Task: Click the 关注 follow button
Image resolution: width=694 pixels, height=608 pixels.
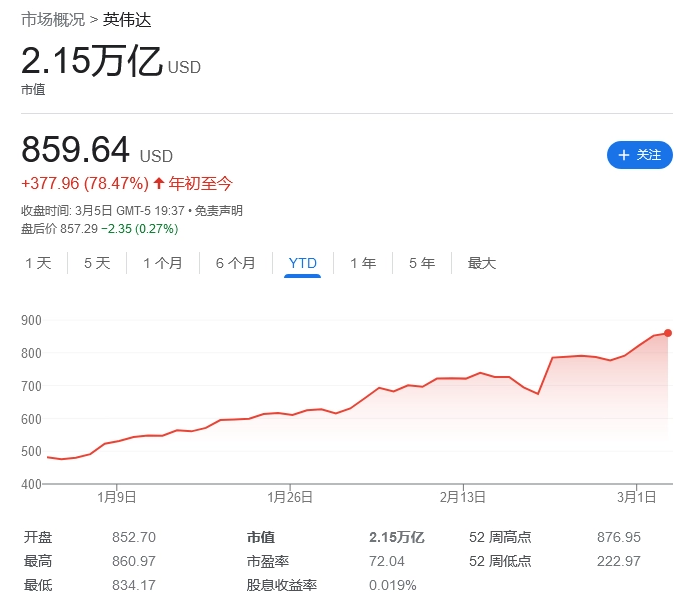Action: tap(640, 155)
